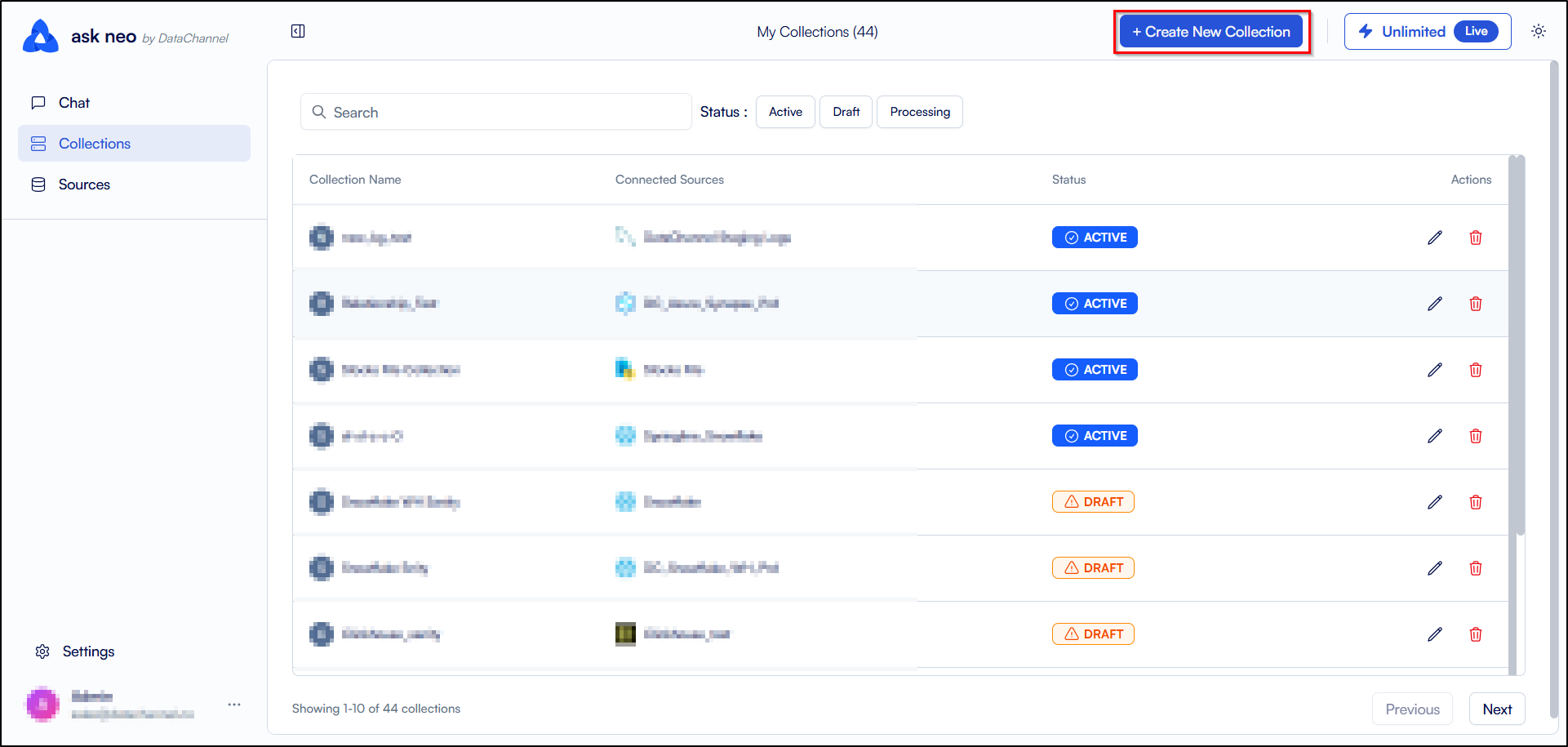Collapse the sidebar with the panel icon

click(x=298, y=31)
